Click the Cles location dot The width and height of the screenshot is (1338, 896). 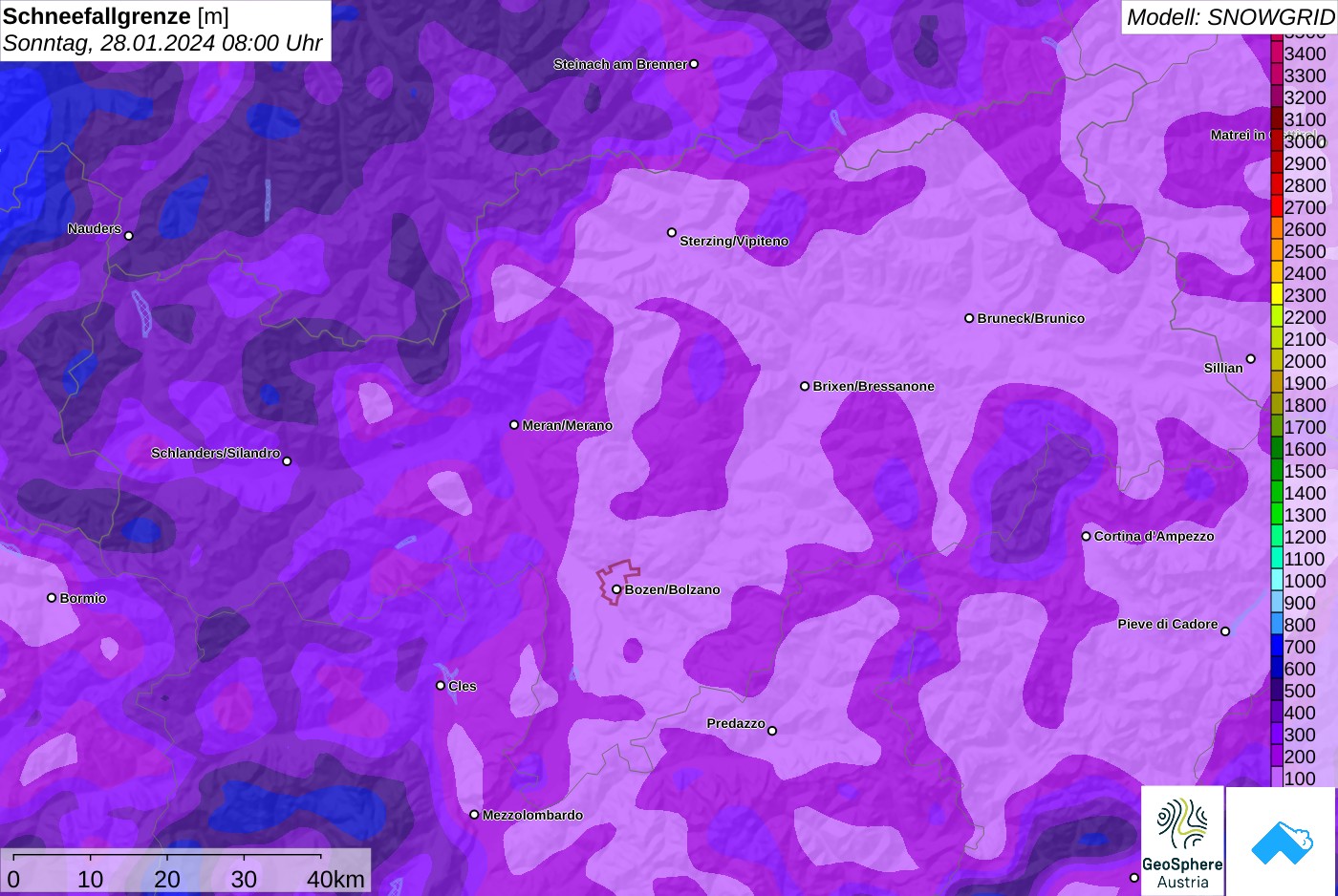[x=441, y=685]
